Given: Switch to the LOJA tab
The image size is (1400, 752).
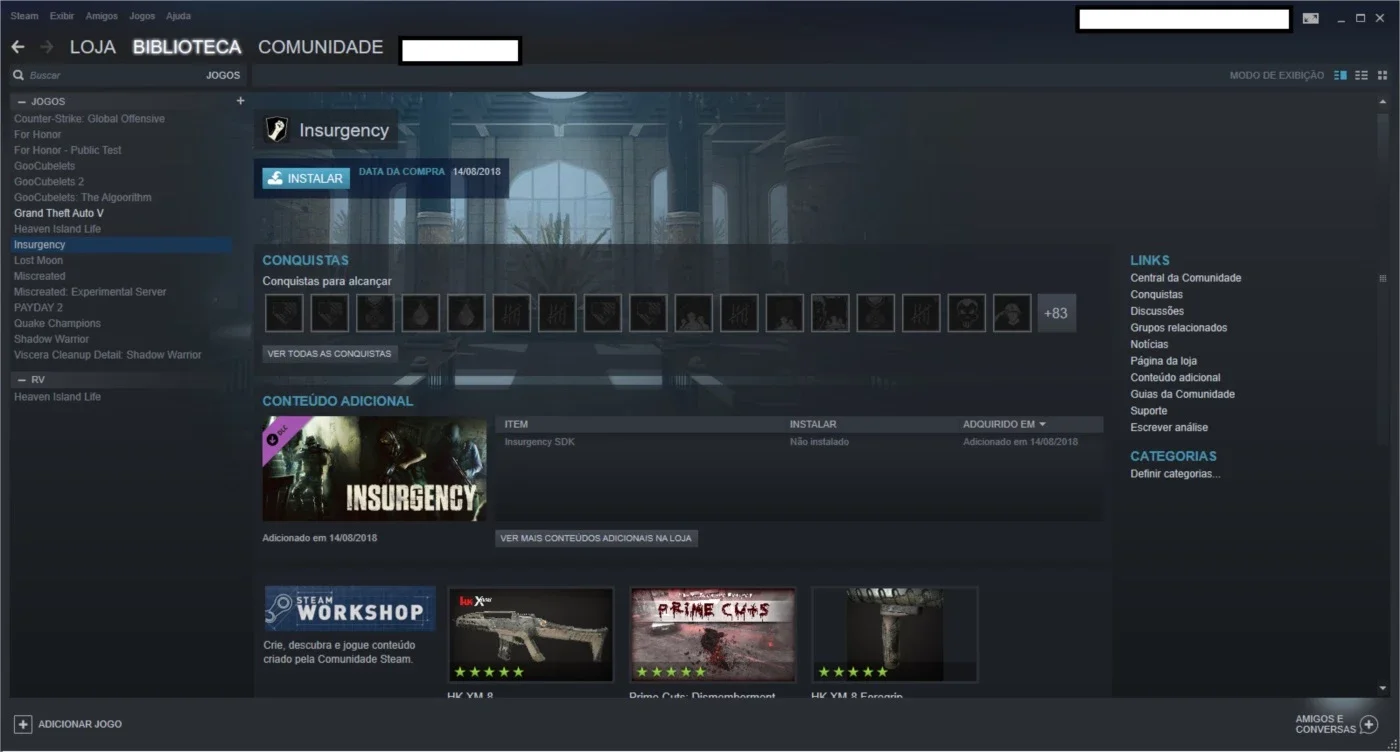Looking at the screenshot, I should (93, 47).
